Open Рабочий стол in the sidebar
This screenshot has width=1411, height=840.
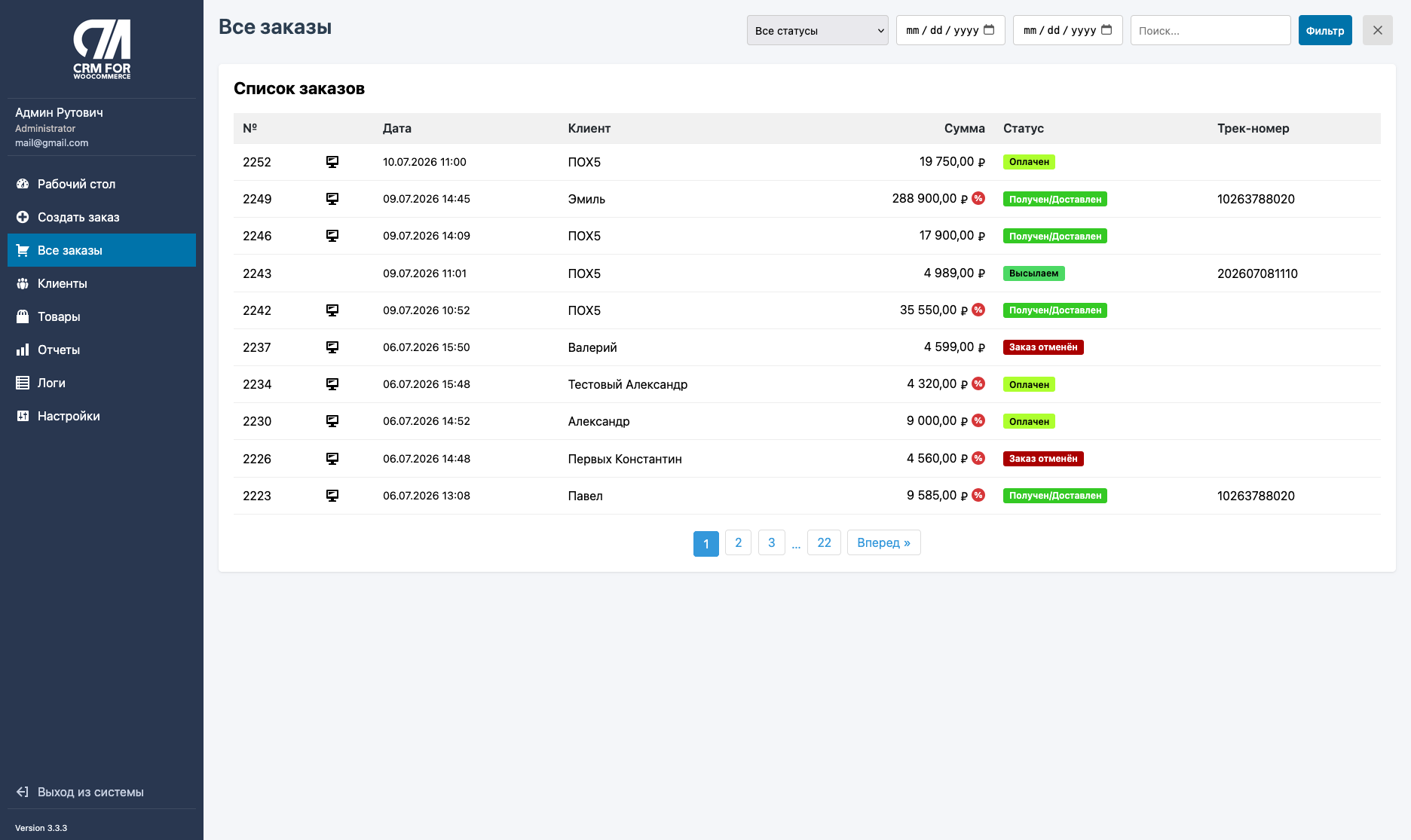[102, 184]
